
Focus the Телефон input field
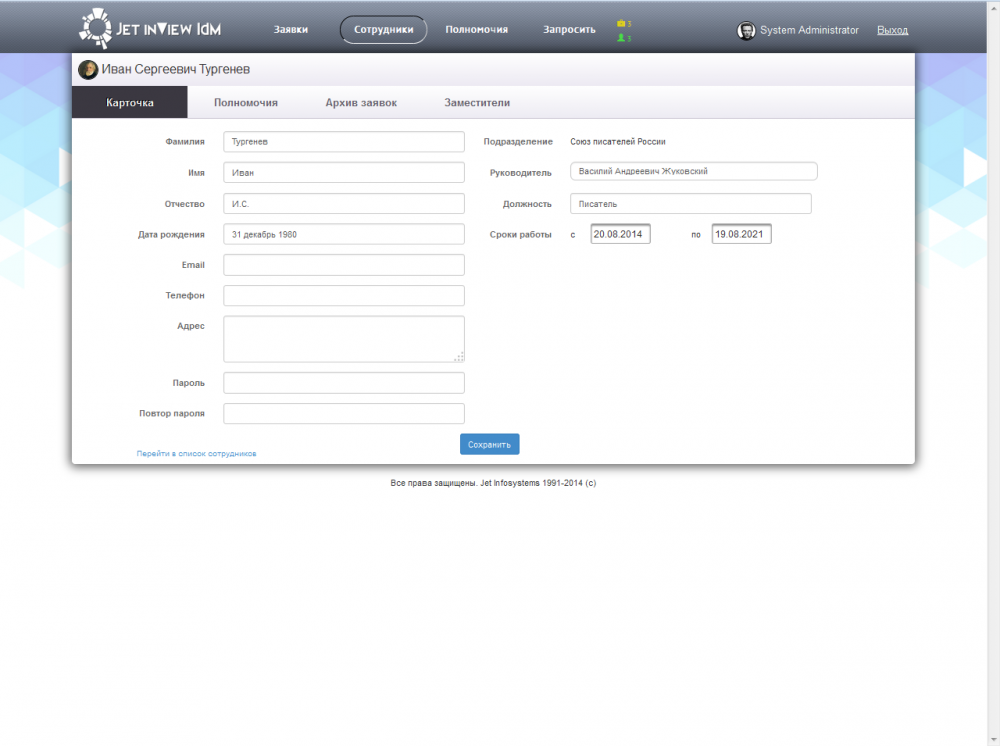pos(344,295)
